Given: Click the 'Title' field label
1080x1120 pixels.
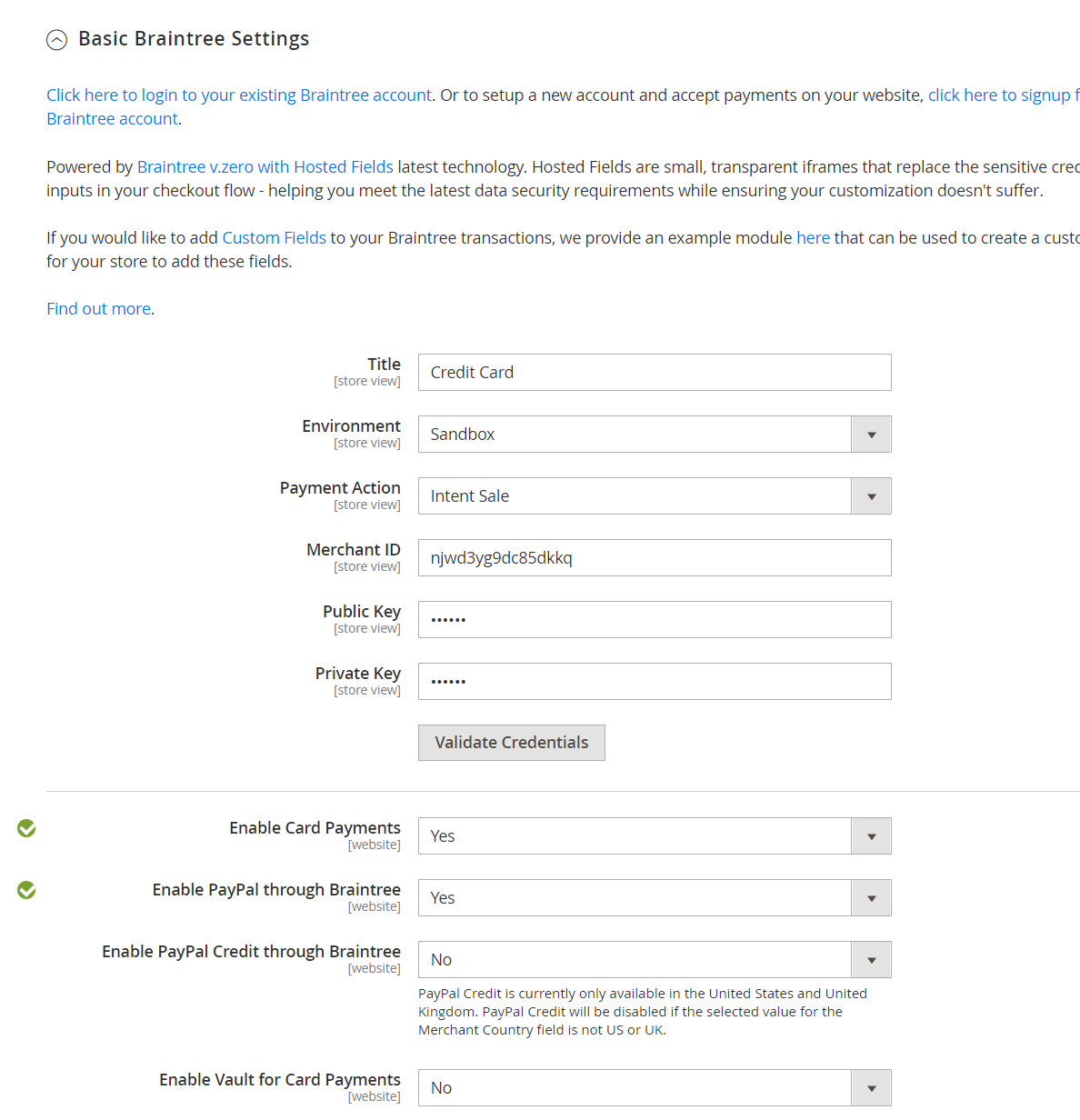Looking at the screenshot, I should pyautogui.click(x=384, y=365).
